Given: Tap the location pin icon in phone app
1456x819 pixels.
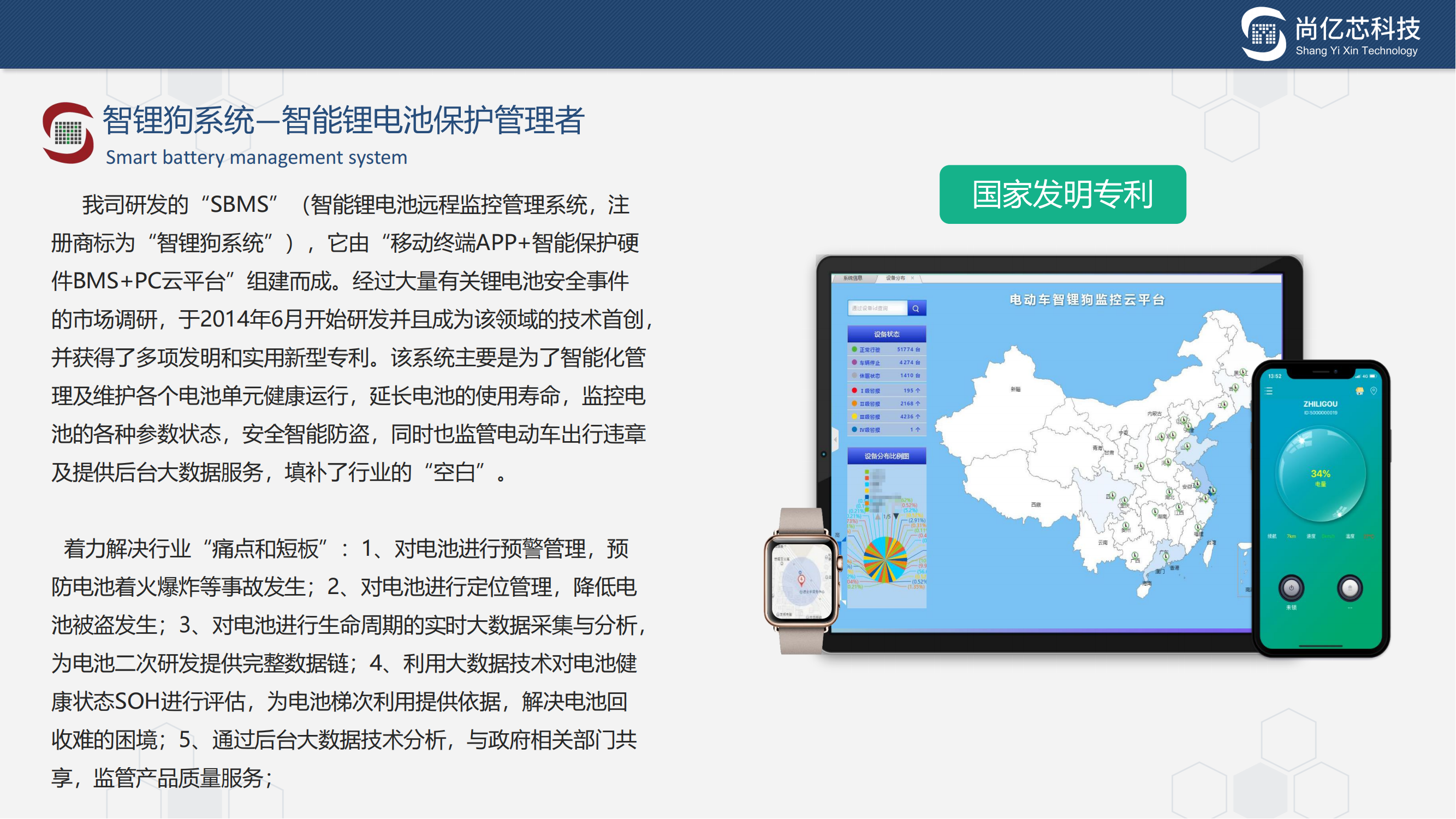Looking at the screenshot, I should (1374, 391).
